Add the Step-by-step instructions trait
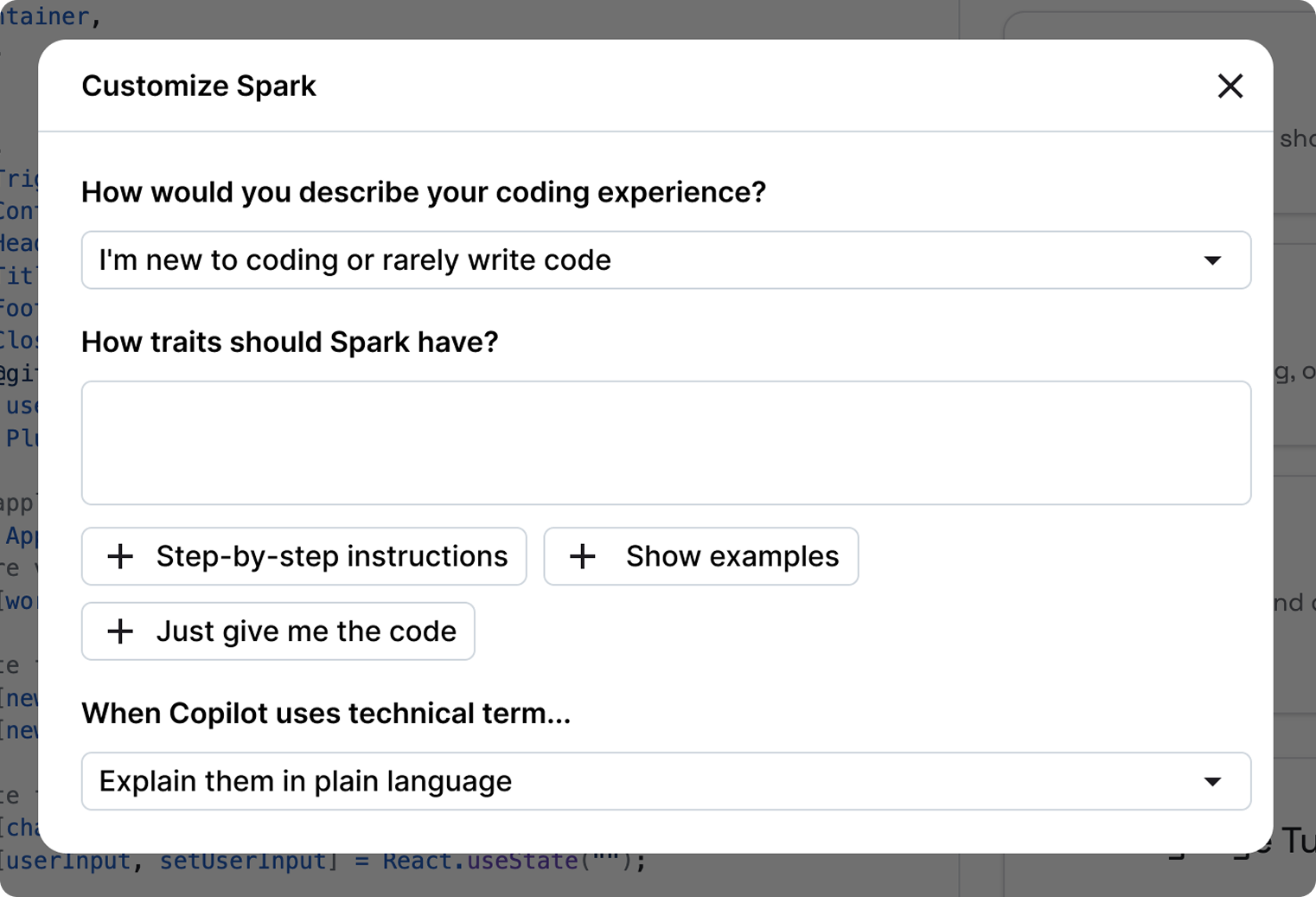Screen dimensions: 1316x897 click(x=304, y=556)
